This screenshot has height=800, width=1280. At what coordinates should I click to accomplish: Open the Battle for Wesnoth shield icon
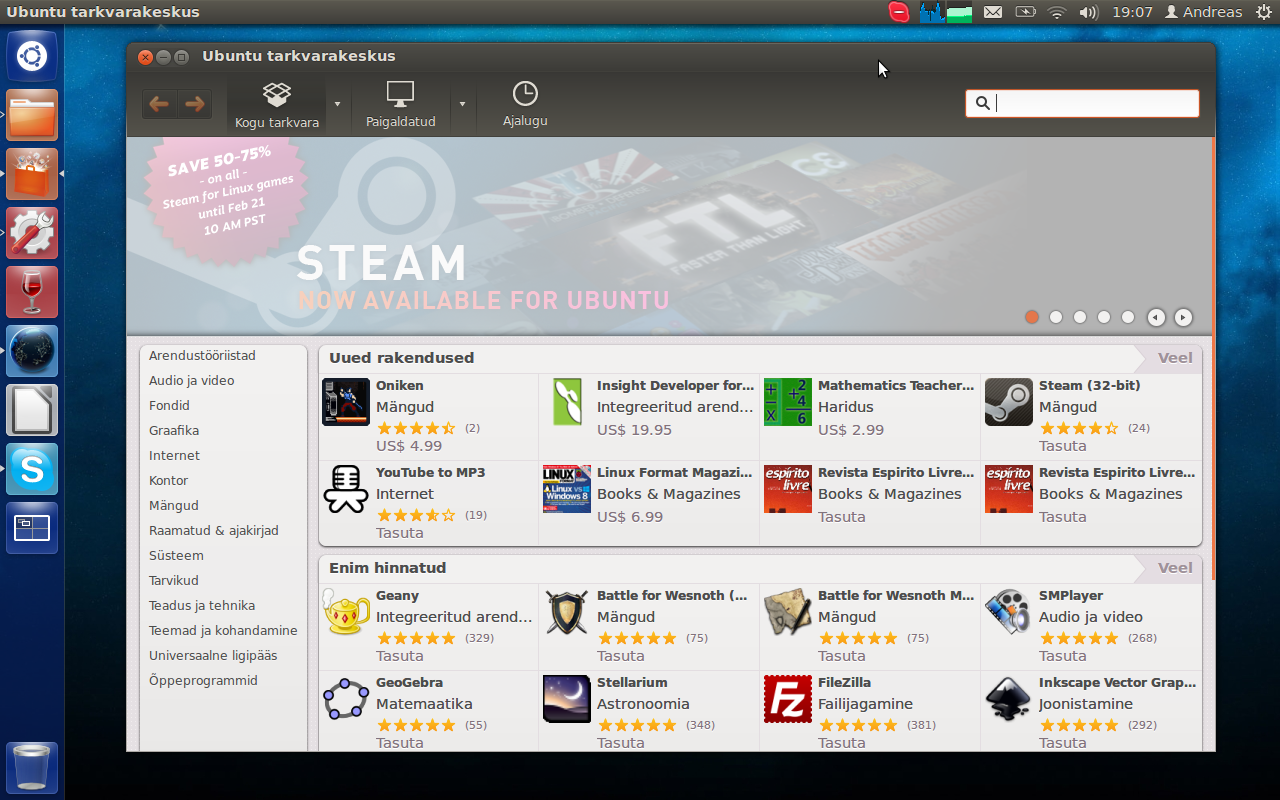567,612
